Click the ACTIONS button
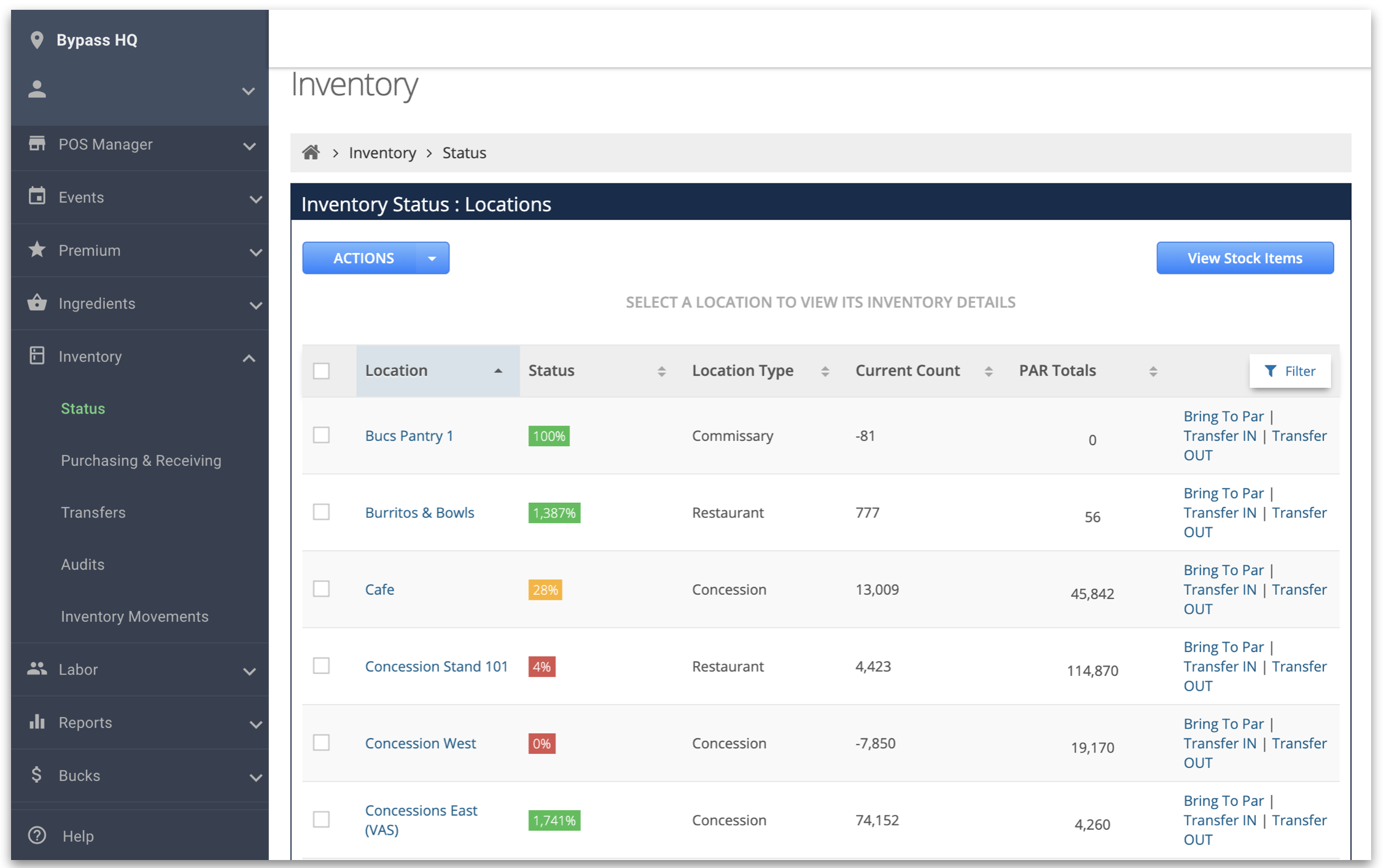Screen dimensions: 1384x868 point(363,258)
